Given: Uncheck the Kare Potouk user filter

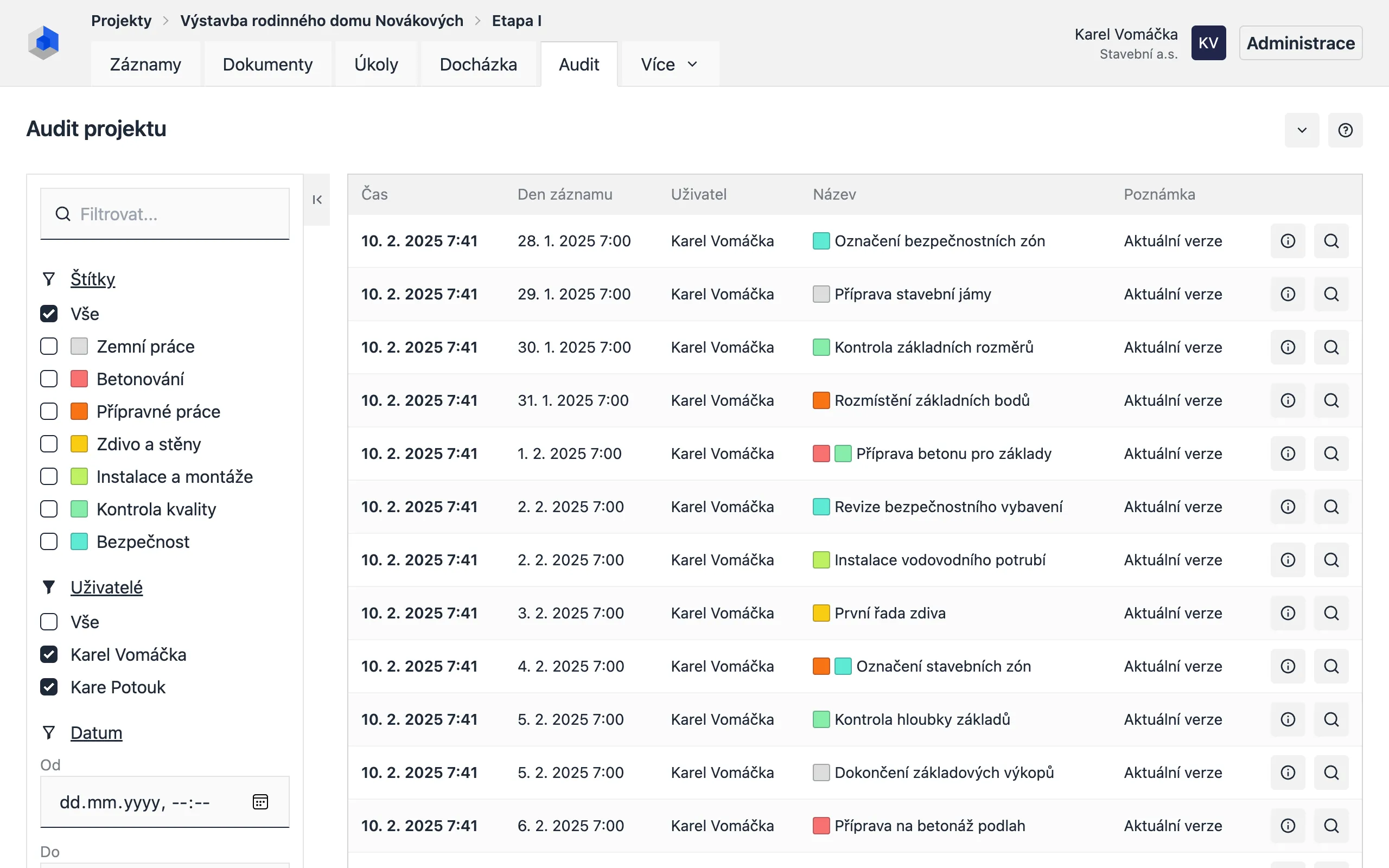Looking at the screenshot, I should (49, 687).
